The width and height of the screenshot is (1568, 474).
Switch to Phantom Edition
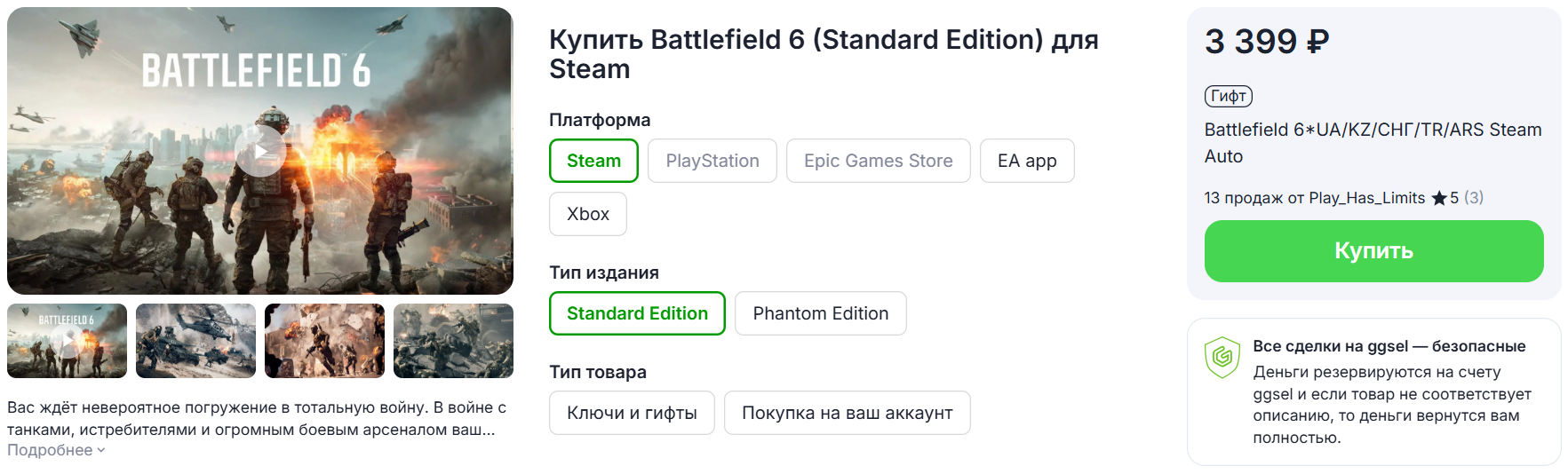[820, 313]
